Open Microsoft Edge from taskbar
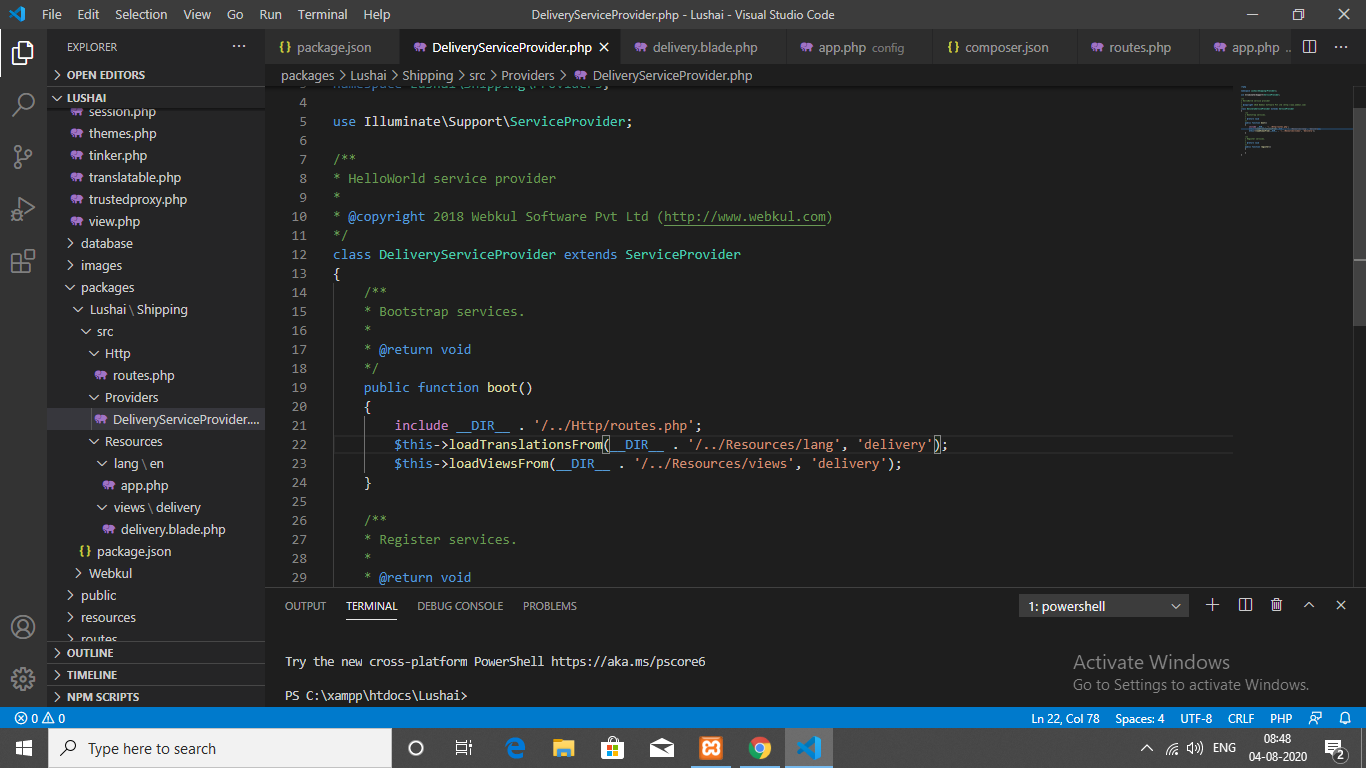1366x768 pixels. click(x=515, y=748)
